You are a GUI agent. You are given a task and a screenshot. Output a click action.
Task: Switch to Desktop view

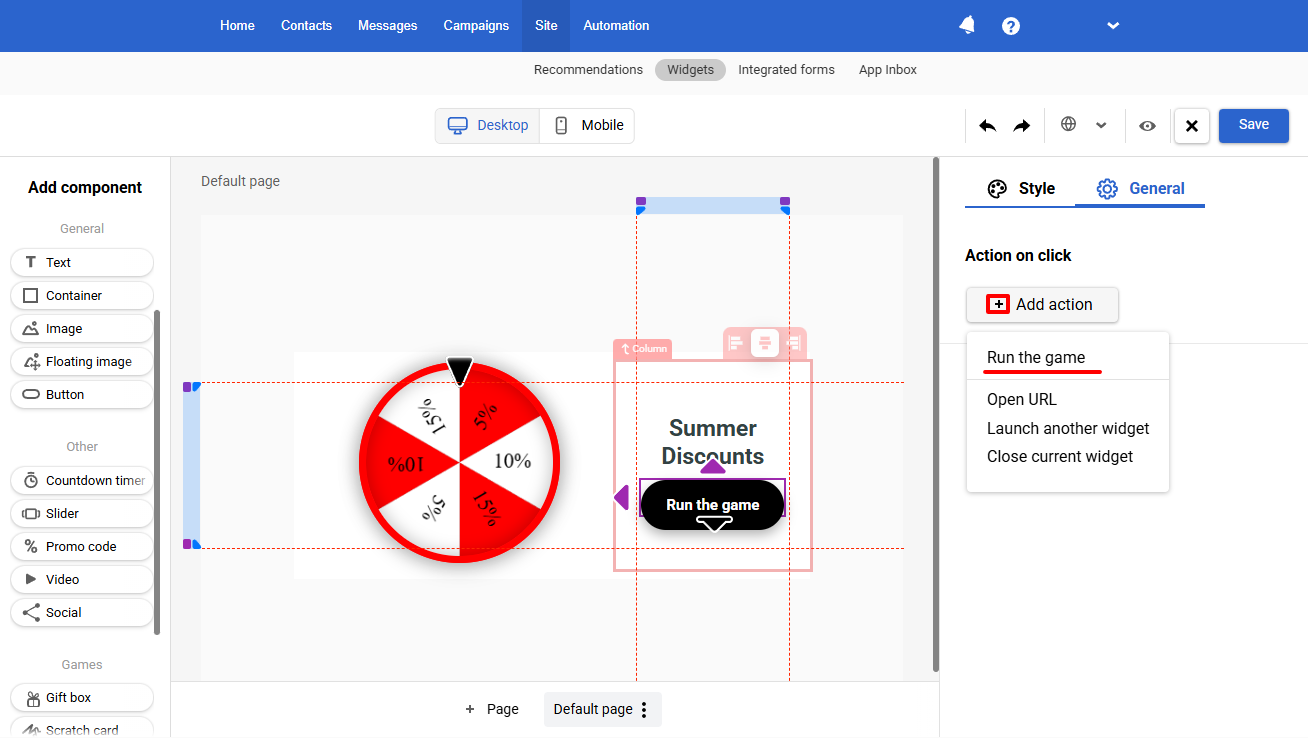[x=488, y=126]
